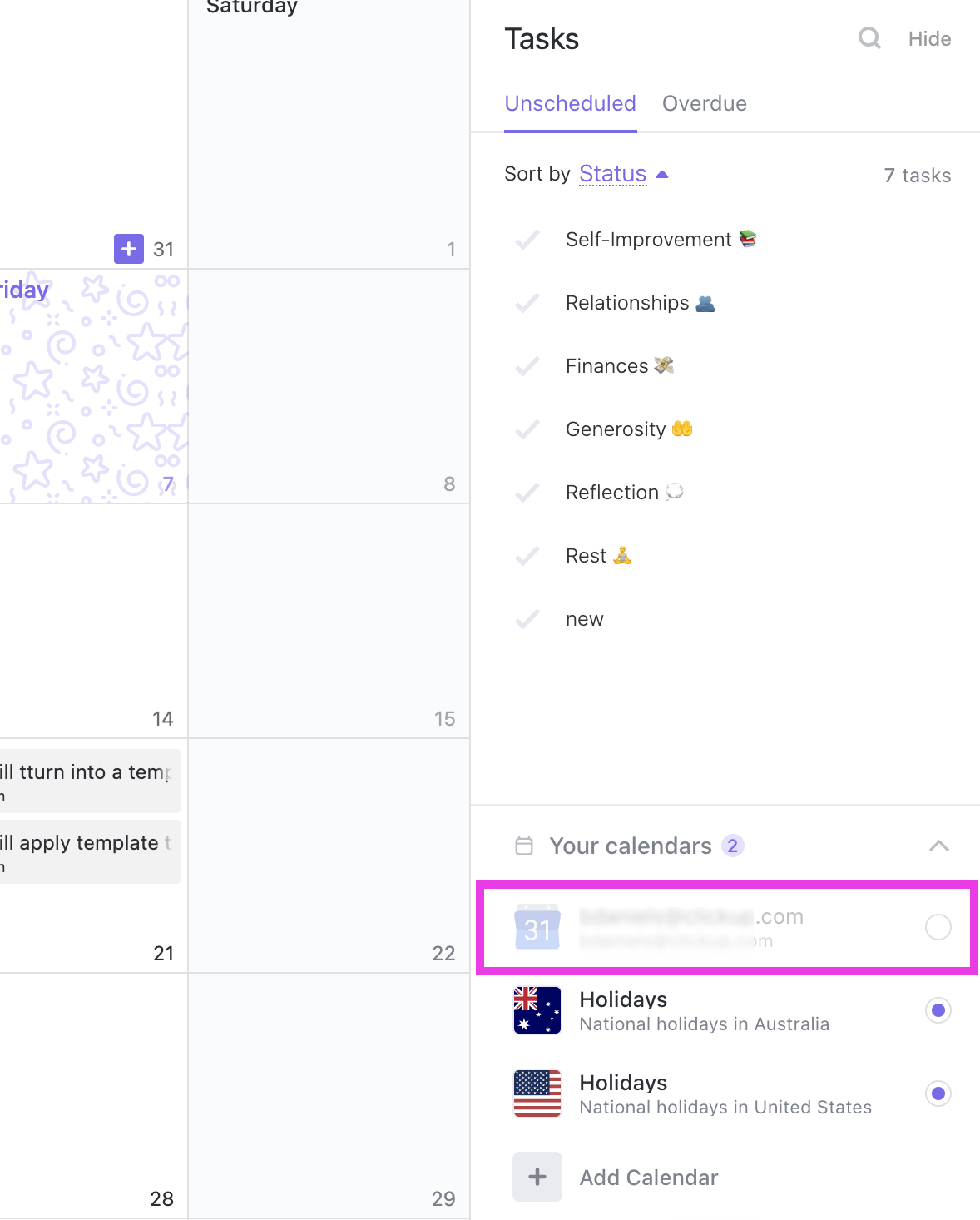The width and height of the screenshot is (980, 1220).
Task: Hide the Tasks panel
Action: coord(929,39)
